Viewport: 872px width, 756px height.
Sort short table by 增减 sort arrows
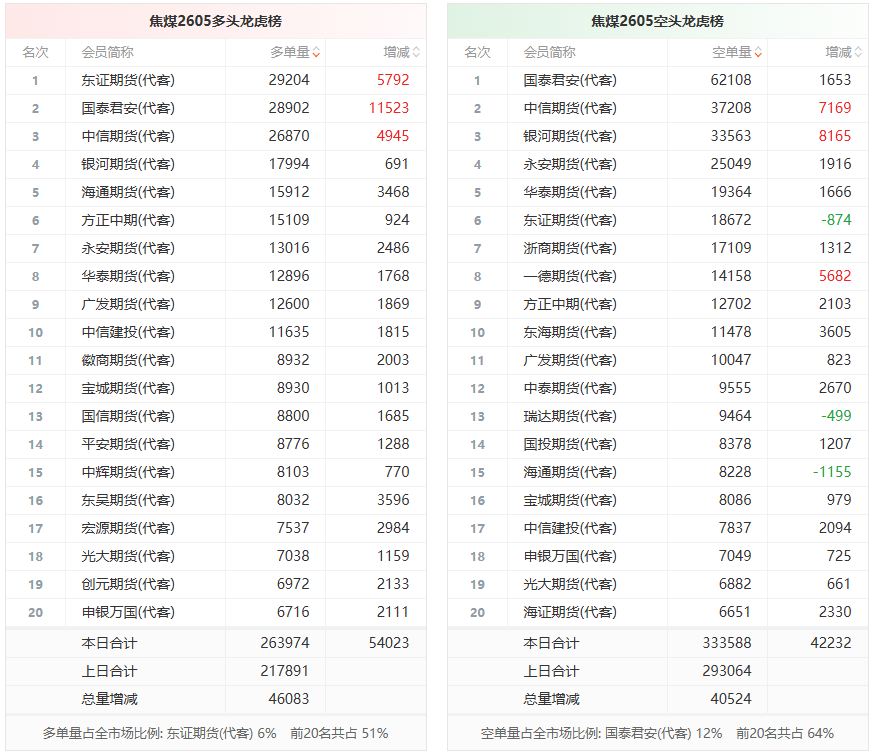pos(858,53)
